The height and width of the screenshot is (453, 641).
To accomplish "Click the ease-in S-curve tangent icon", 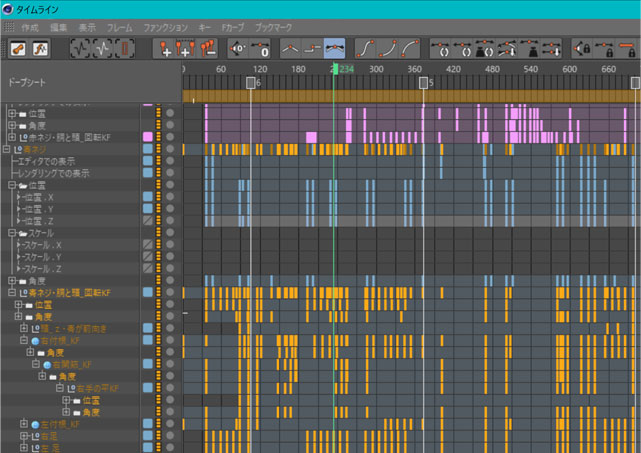I will pyautogui.click(x=367, y=48).
